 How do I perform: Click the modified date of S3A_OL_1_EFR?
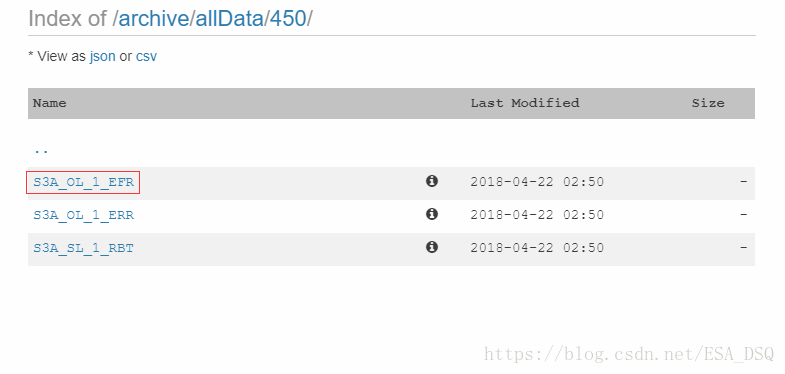[x=537, y=182]
